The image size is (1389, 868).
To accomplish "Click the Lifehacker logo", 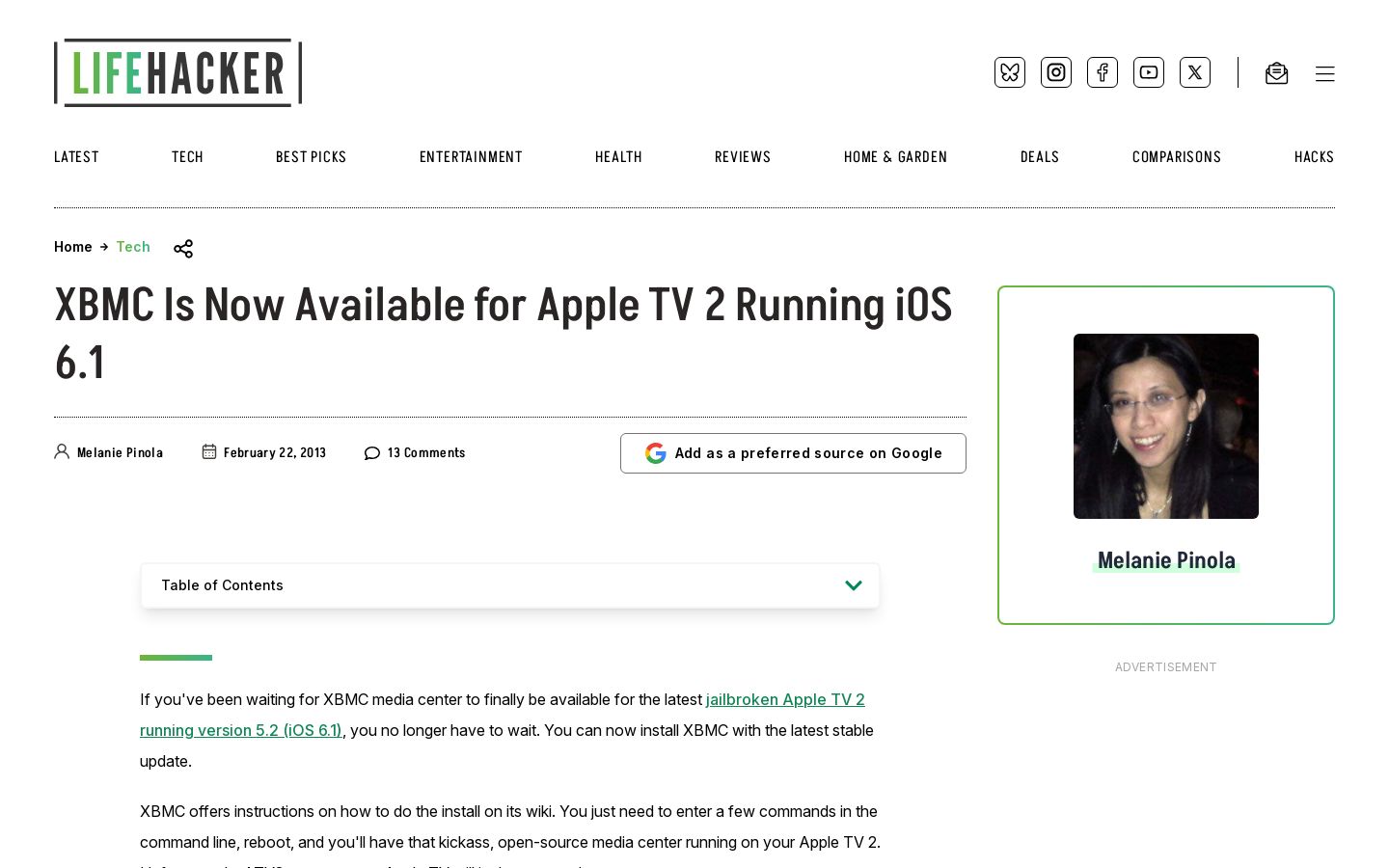I will coord(178,72).
